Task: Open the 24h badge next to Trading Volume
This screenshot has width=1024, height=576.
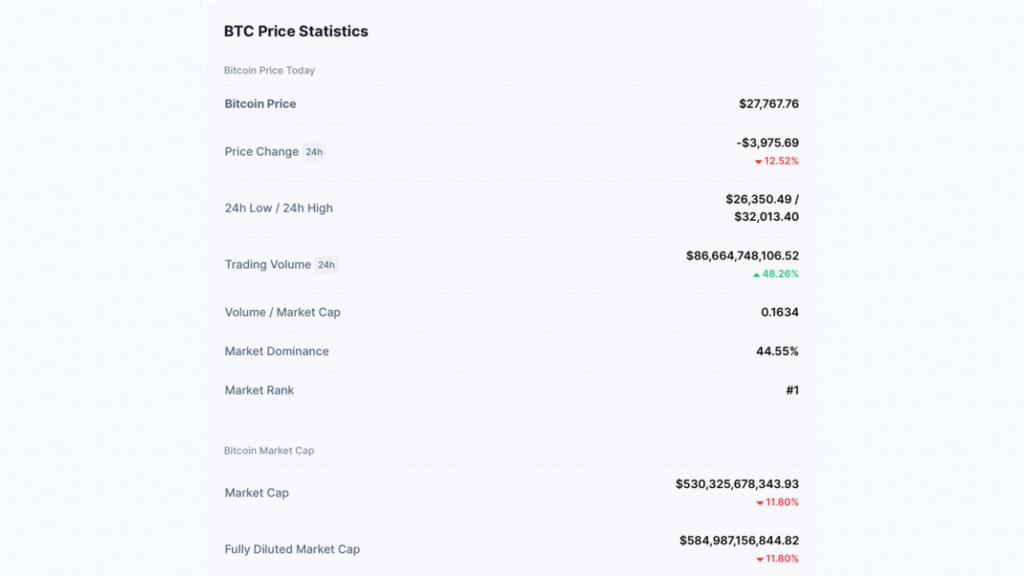Action: pos(326,265)
